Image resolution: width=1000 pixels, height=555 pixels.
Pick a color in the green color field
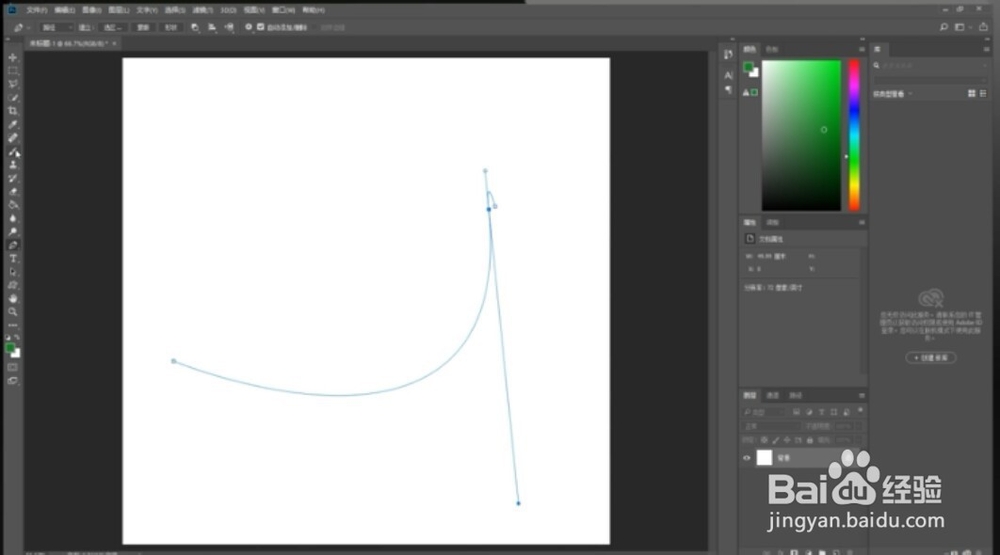click(x=801, y=135)
